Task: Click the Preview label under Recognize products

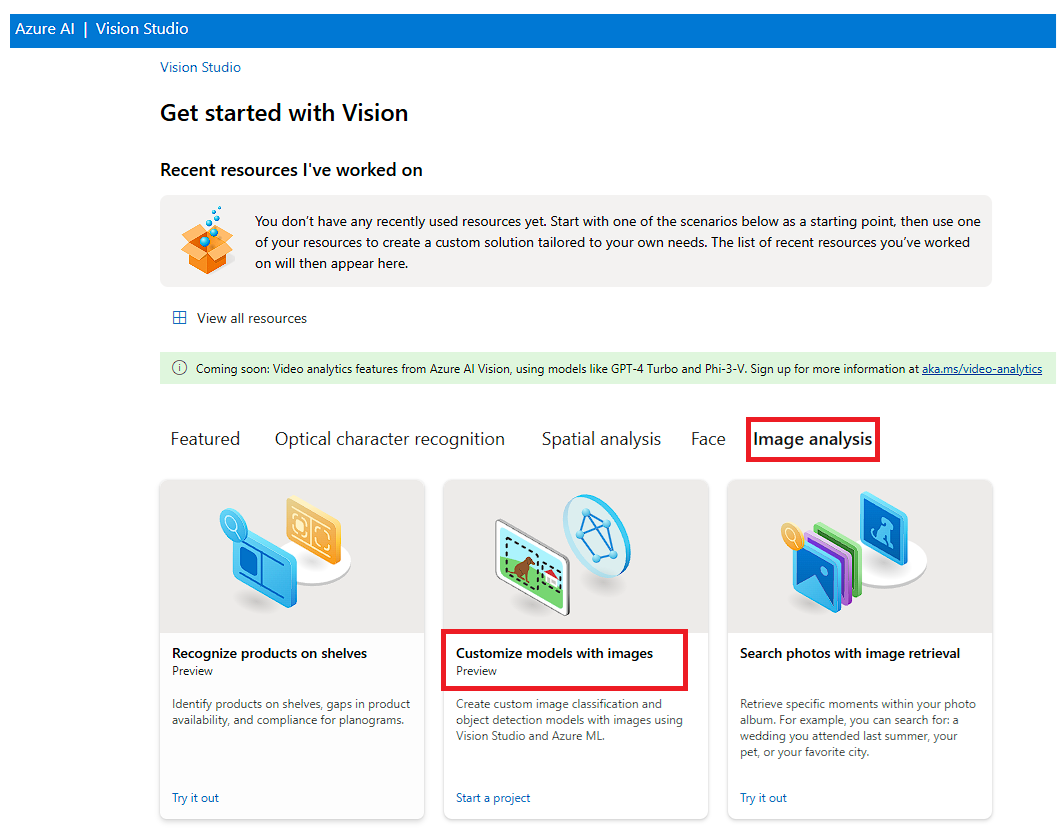Action: (192, 671)
